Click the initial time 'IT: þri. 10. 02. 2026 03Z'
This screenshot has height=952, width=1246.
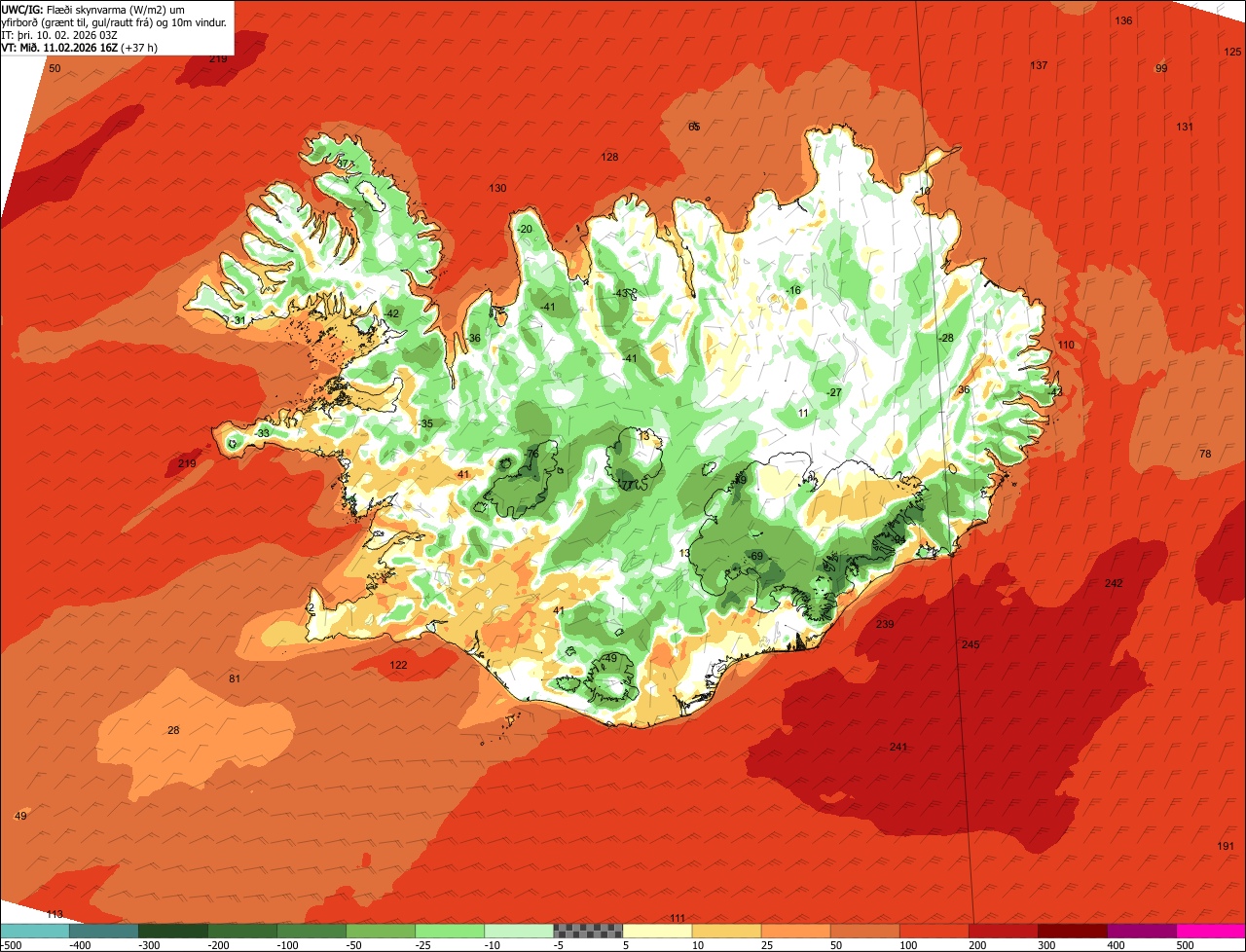(x=59, y=34)
